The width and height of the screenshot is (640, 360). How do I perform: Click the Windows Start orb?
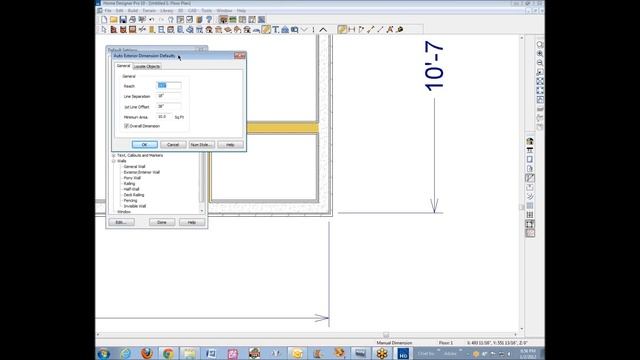104,353
